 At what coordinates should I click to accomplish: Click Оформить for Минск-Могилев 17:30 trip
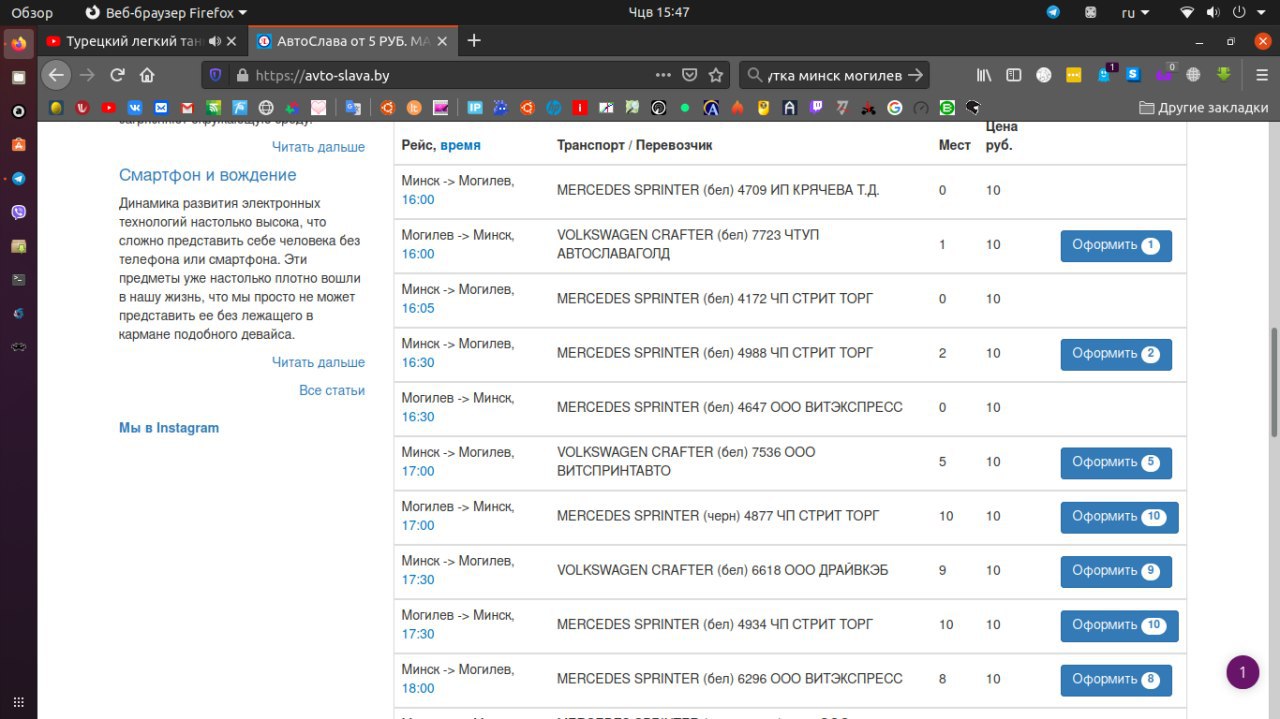[x=1116, y=571]
